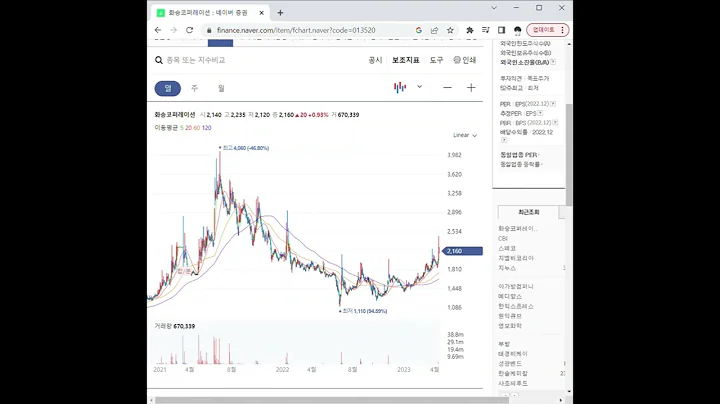720x404 pixels.
Task: Zoom out the chart with the minus icon
Action: click(x=447, y=88)
